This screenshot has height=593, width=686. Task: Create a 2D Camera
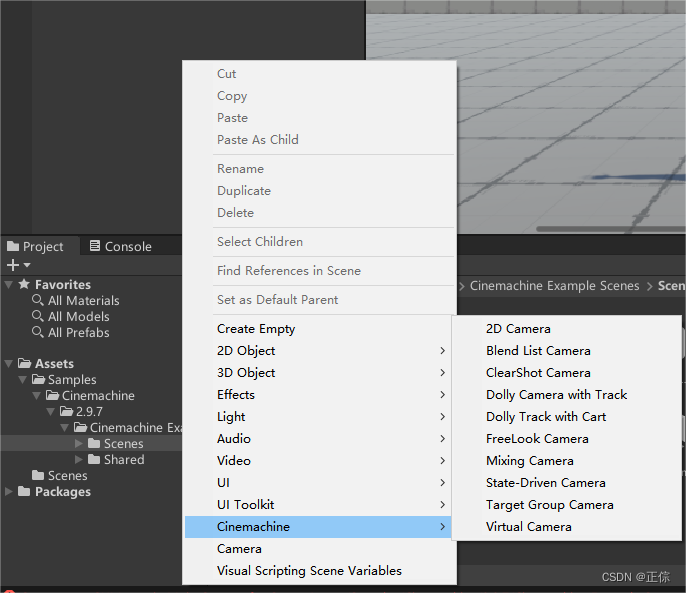[x=567, y=329]
